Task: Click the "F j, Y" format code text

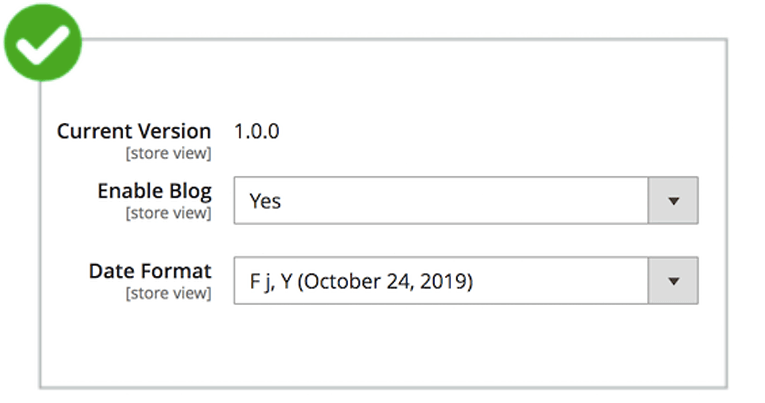Action: [x=270, y=282]
